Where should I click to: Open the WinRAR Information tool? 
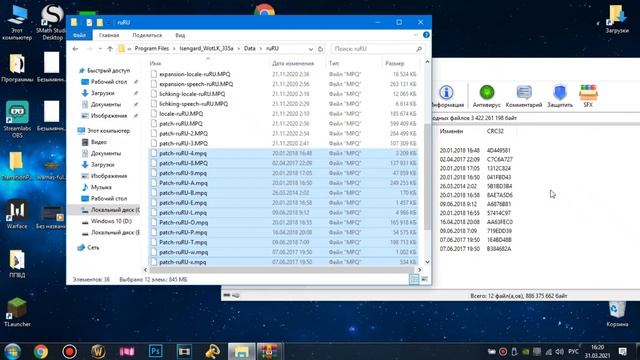click(x=447, y=96)
